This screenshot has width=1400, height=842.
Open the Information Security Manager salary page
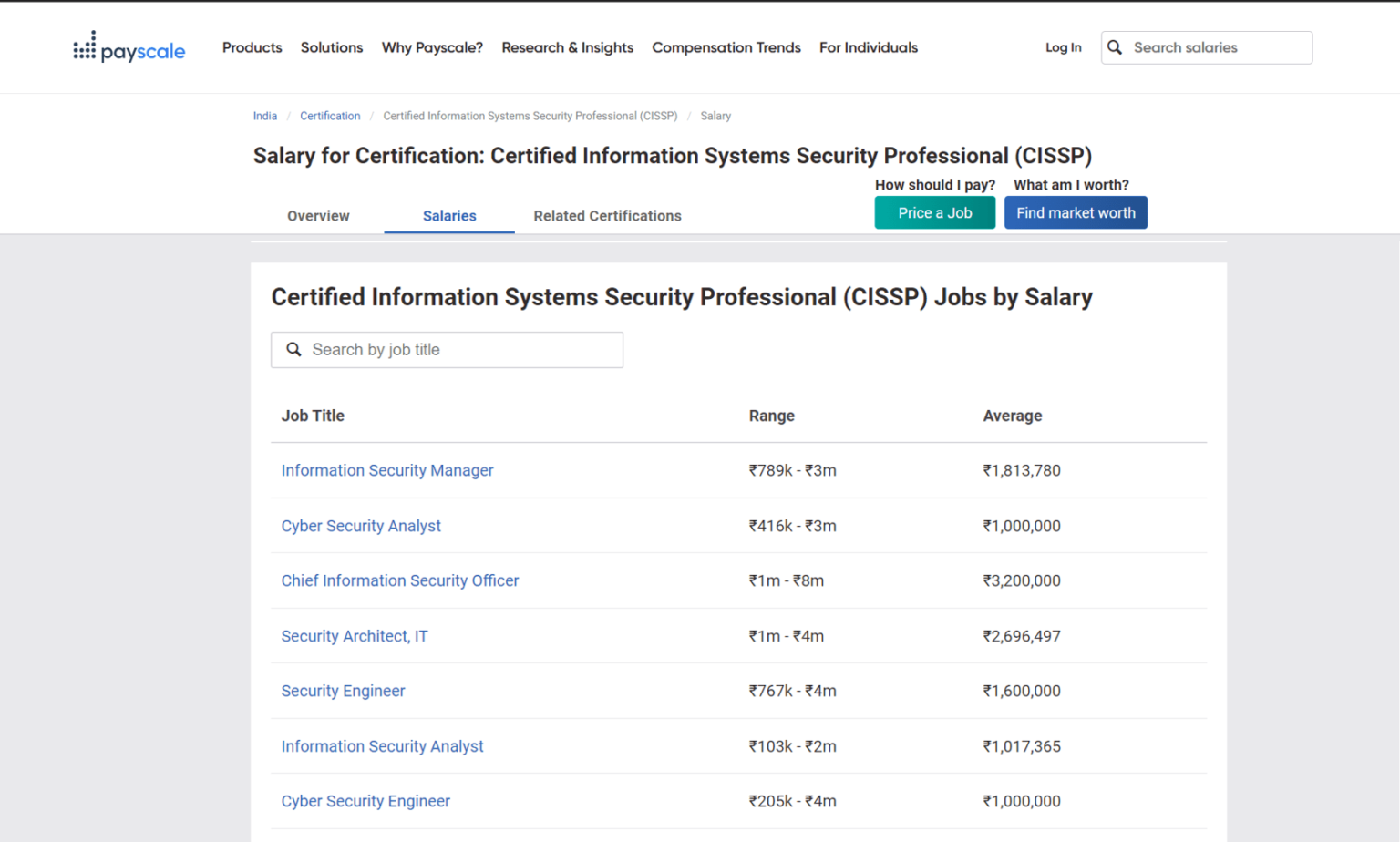(x=387, y=470)
